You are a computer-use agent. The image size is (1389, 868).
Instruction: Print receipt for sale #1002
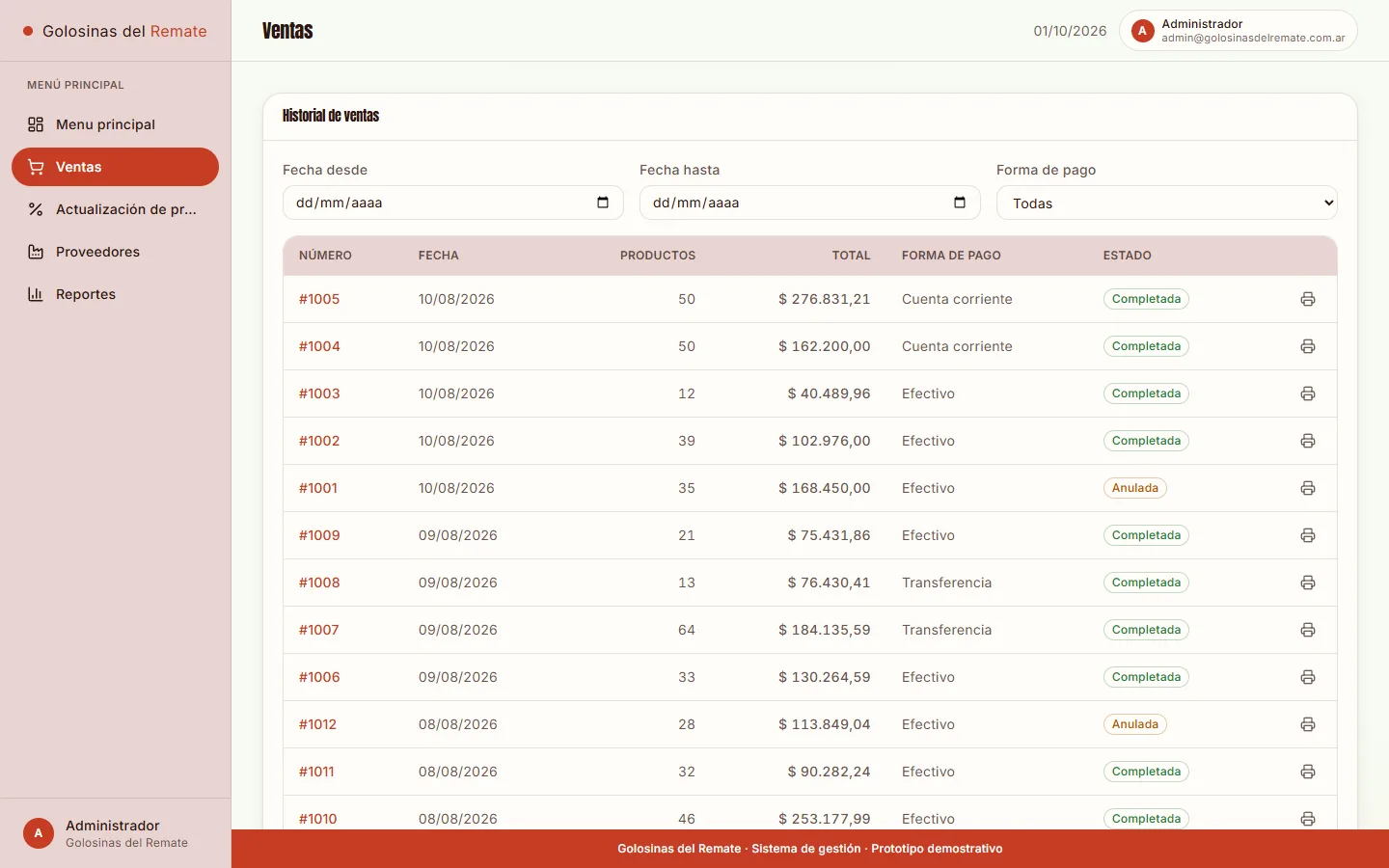pyautogui.click(x=1308, y=441)
